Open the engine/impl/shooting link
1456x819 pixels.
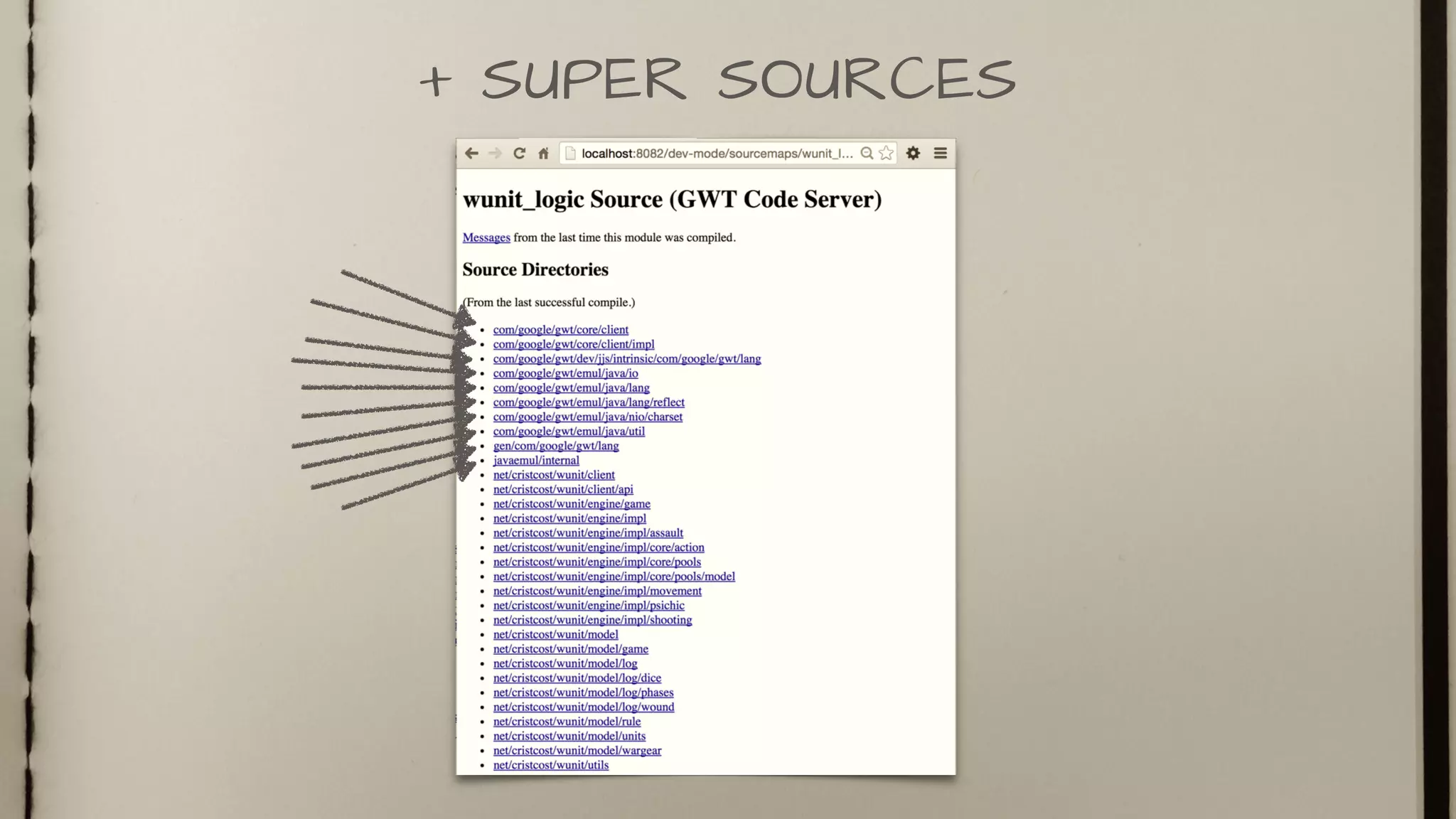click(592, 620)
